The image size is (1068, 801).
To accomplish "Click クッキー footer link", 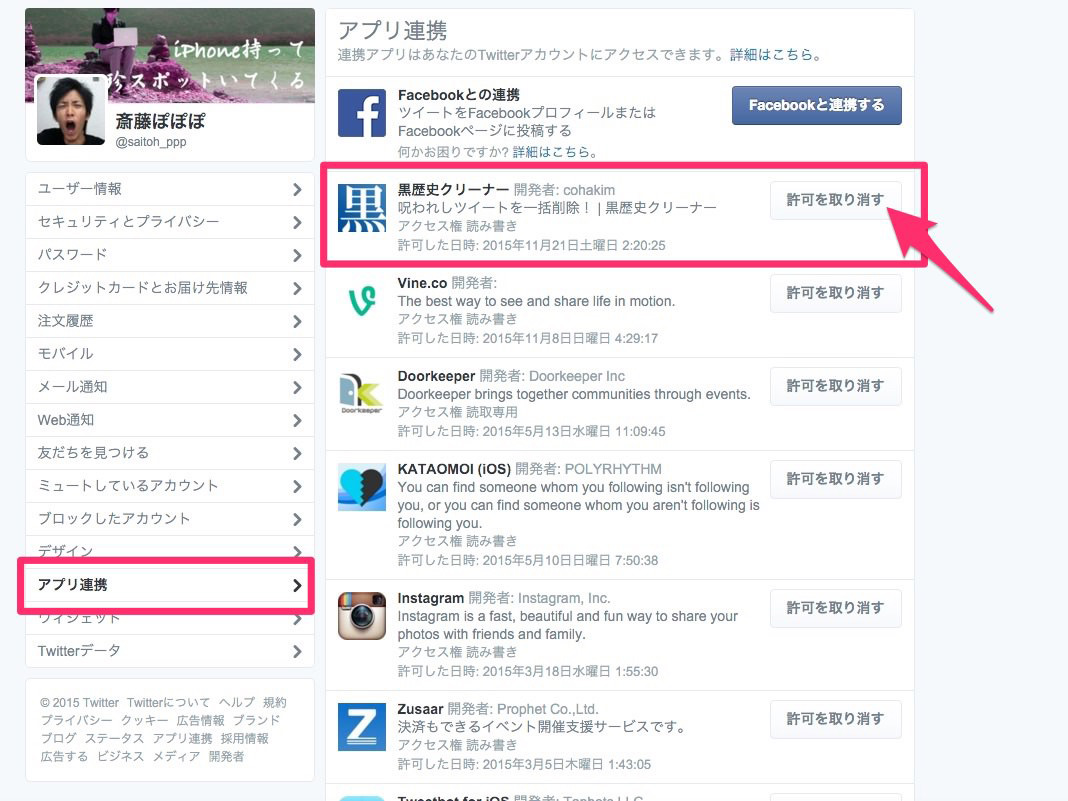I will pyautogui.click(x=144, y=721).
